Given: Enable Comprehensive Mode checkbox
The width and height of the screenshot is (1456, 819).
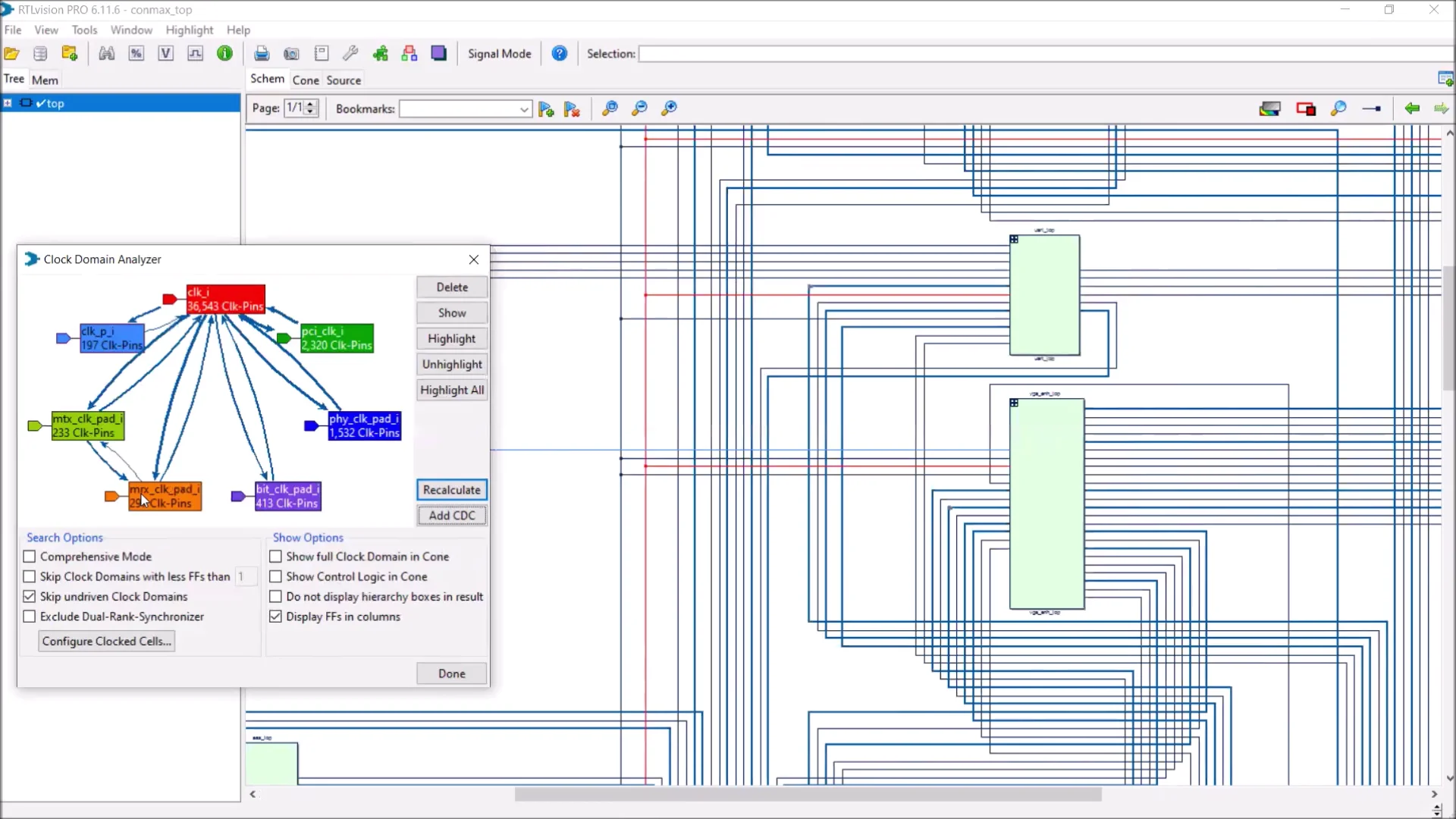Looking at the screenshot, I should (30, 557).
